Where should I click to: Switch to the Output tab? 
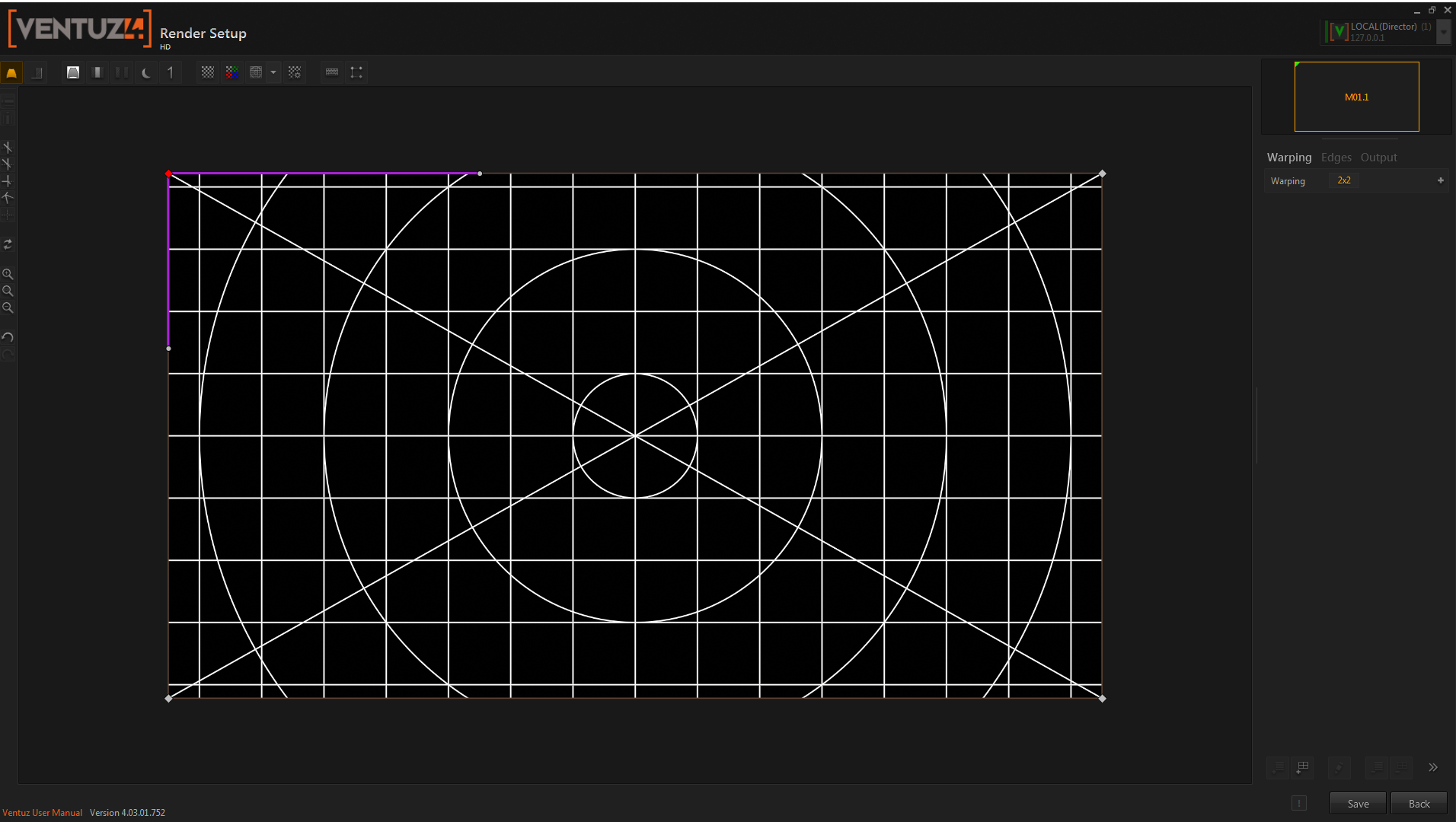coord(1378,158)
